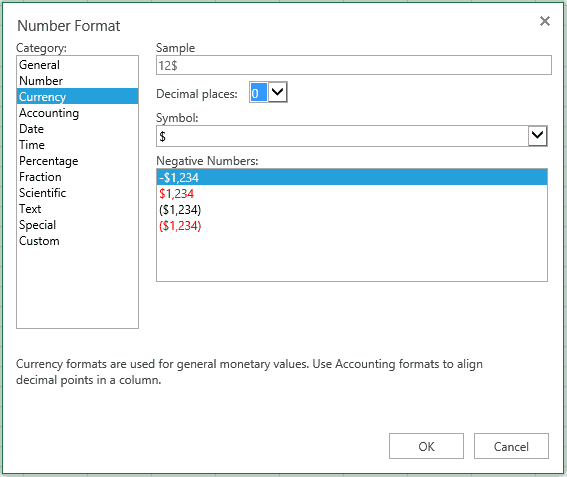The image size is (567, 477).
Task: Select black ($1,234) negative format
Action: pyautogui.click(x=352, y=209)
